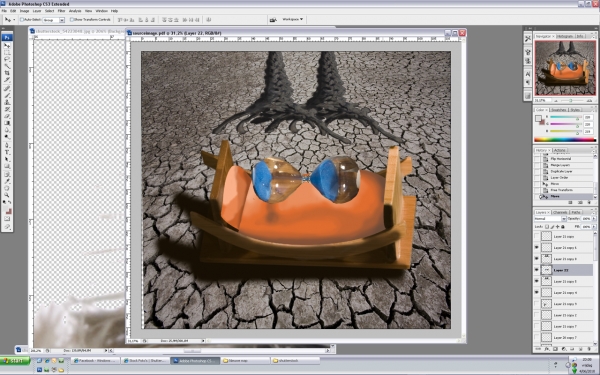Click the align horizontal centers icon
Viewport: 600px width, 375px height.
tap(147, 20)
